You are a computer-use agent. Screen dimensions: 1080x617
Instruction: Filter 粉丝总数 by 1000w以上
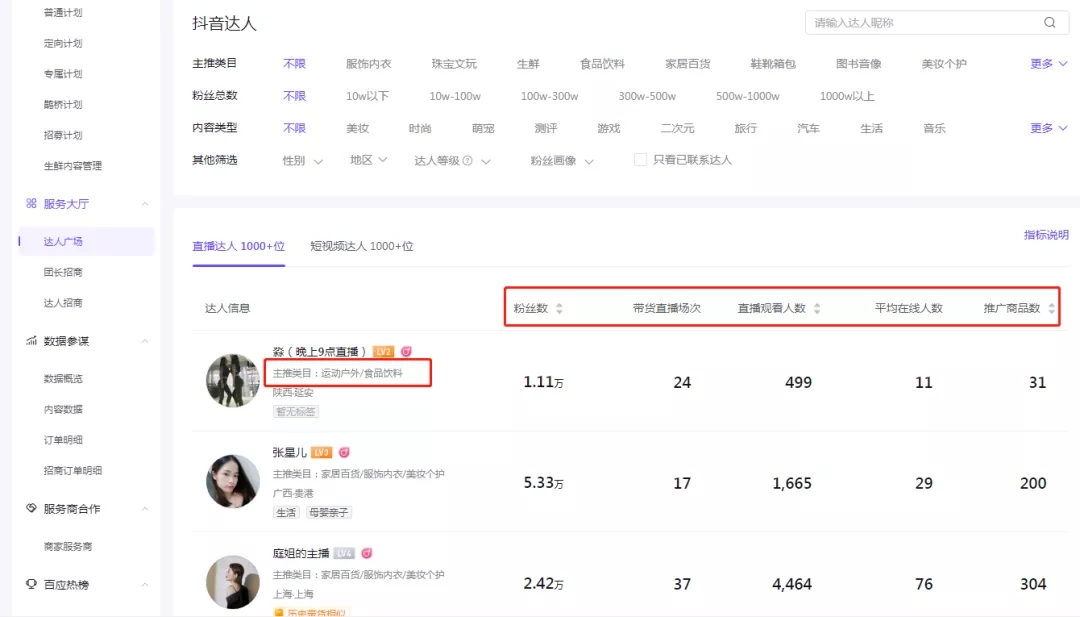[847, 96]
